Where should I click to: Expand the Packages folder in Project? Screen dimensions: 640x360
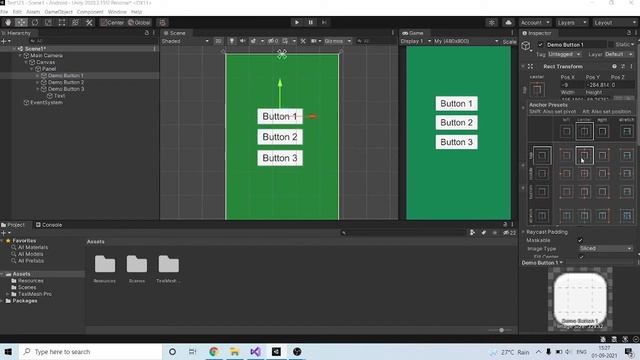tap(2, 301)
